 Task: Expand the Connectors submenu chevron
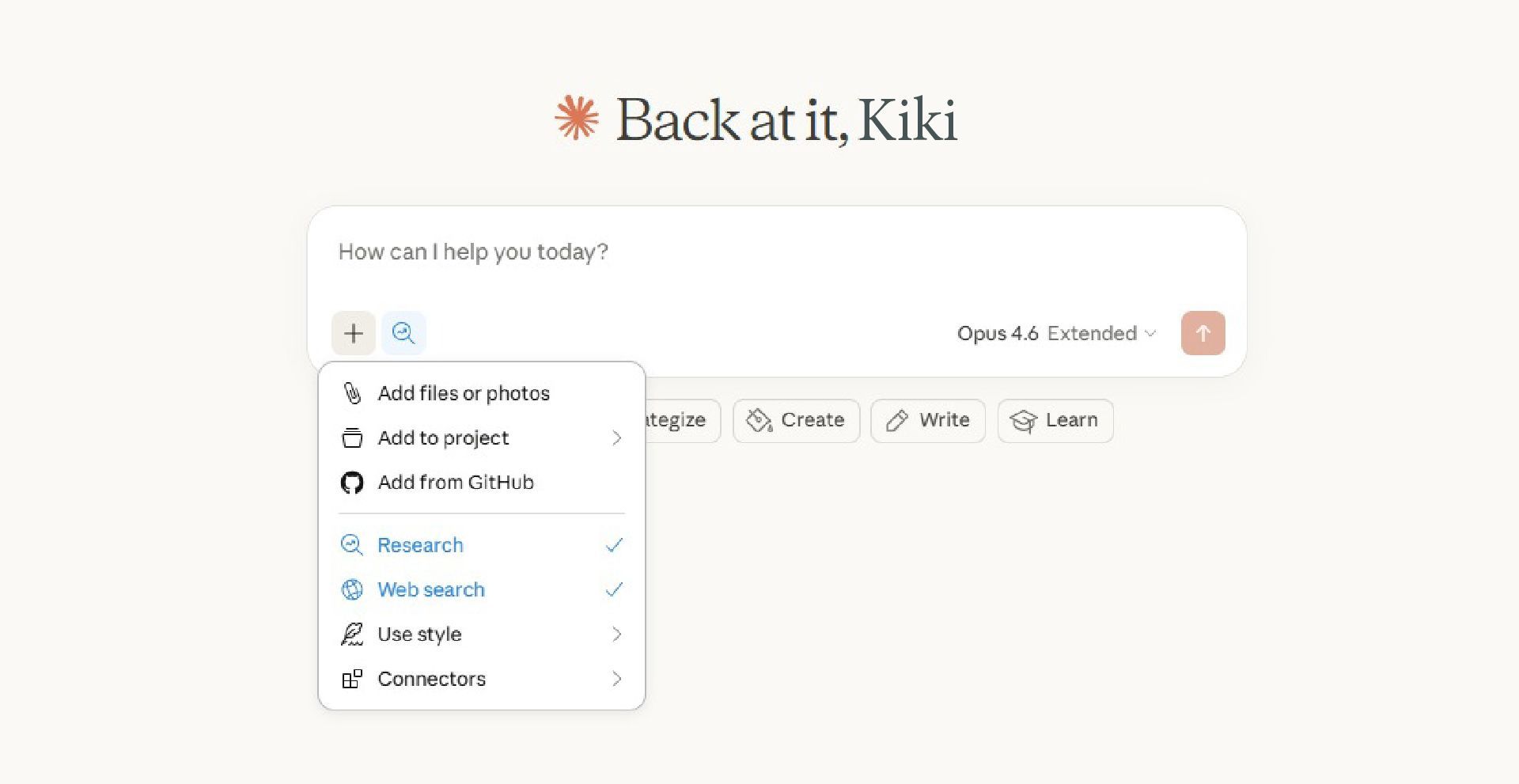tap(617, 679)
